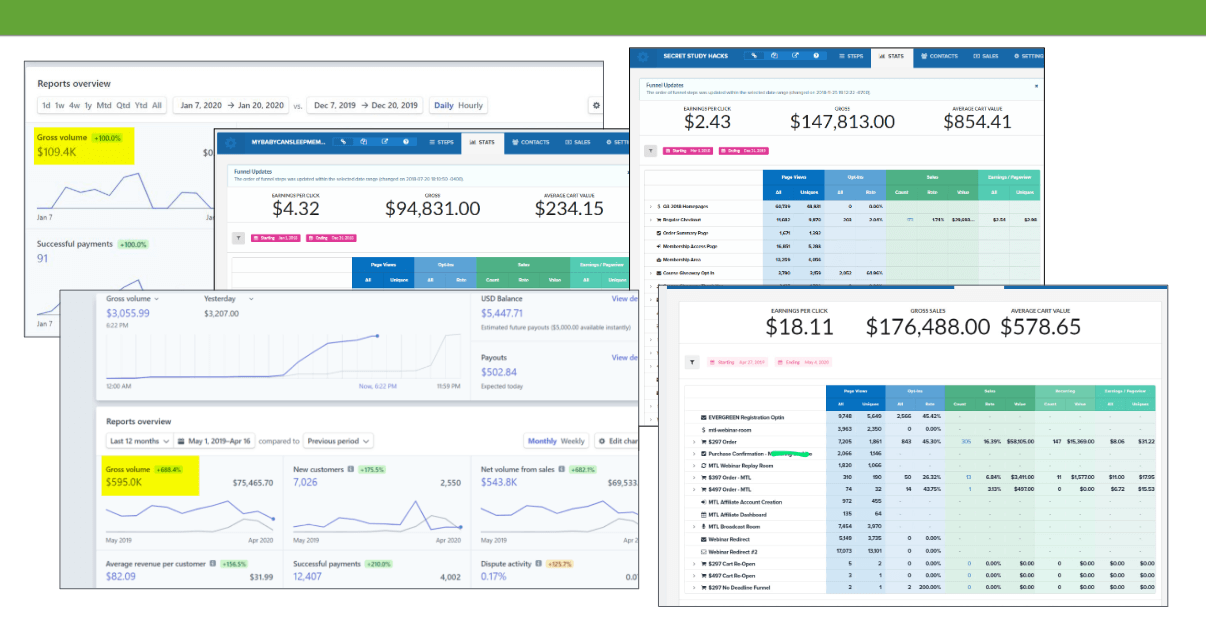Click the filter icon in Secret Study Hacks stats
Viewport: 1206px width, 619px height.
[x=651, y=151]
